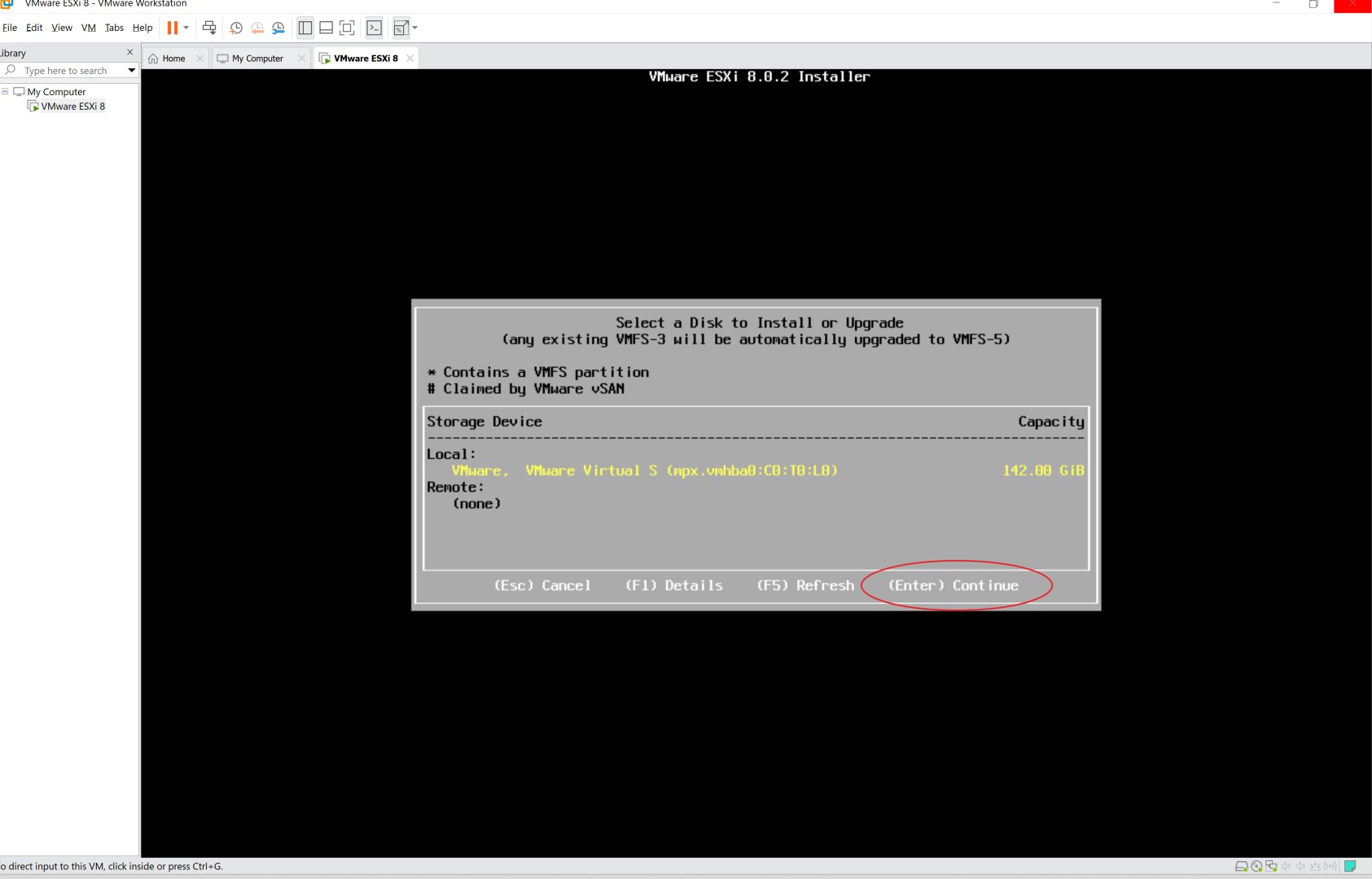The height and width of the screenshot is (879, 1372).
Task: Click the CD/DVD drive status icon
Action: click(x=1256, y=866)
